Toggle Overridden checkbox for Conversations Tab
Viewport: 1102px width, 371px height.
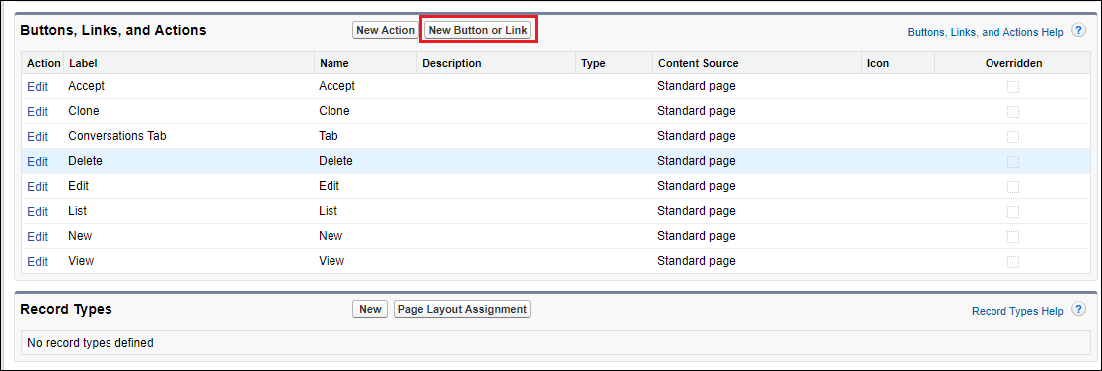click(x=1013, y=136)
